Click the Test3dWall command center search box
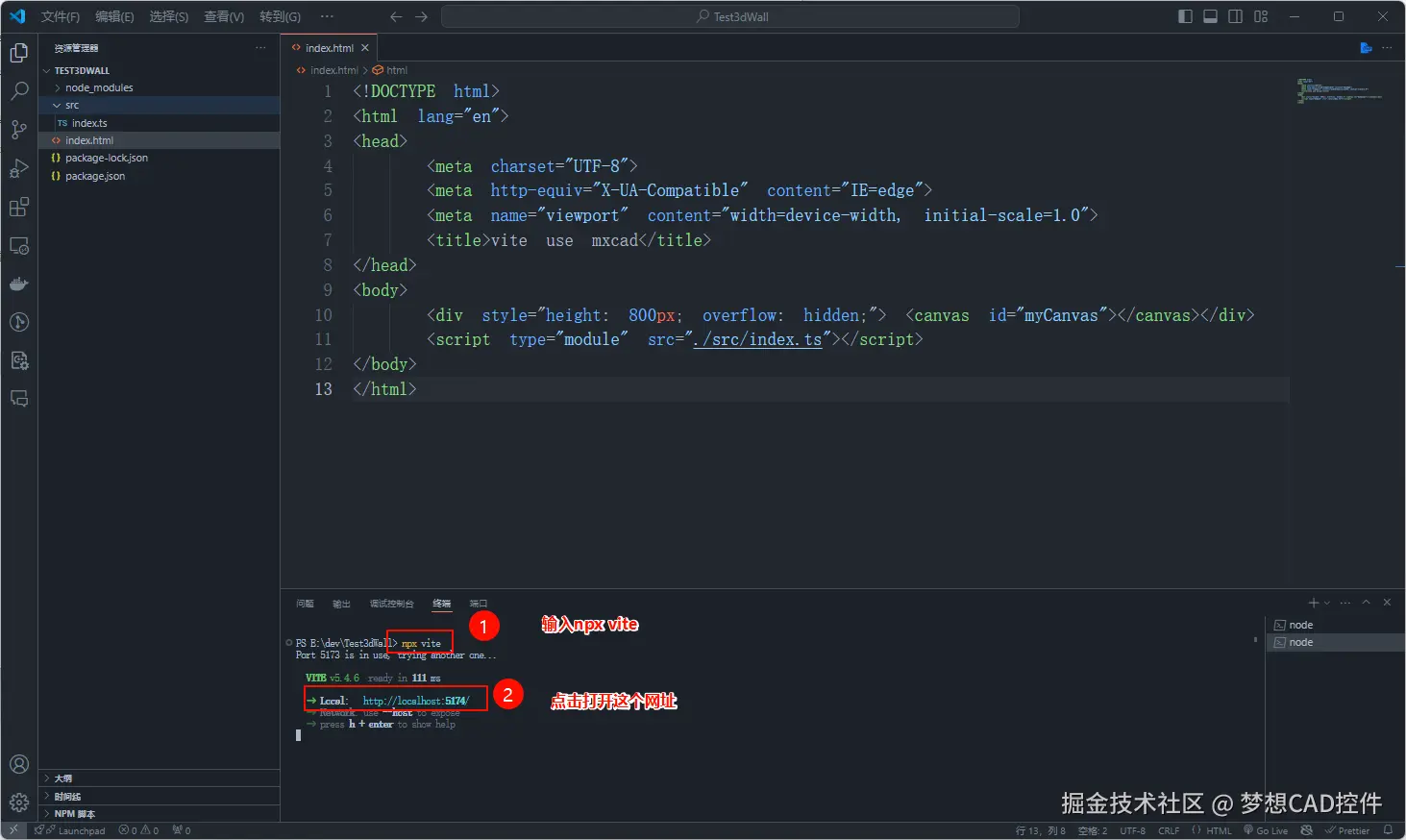1406x840 pixels. coord(730,16)
